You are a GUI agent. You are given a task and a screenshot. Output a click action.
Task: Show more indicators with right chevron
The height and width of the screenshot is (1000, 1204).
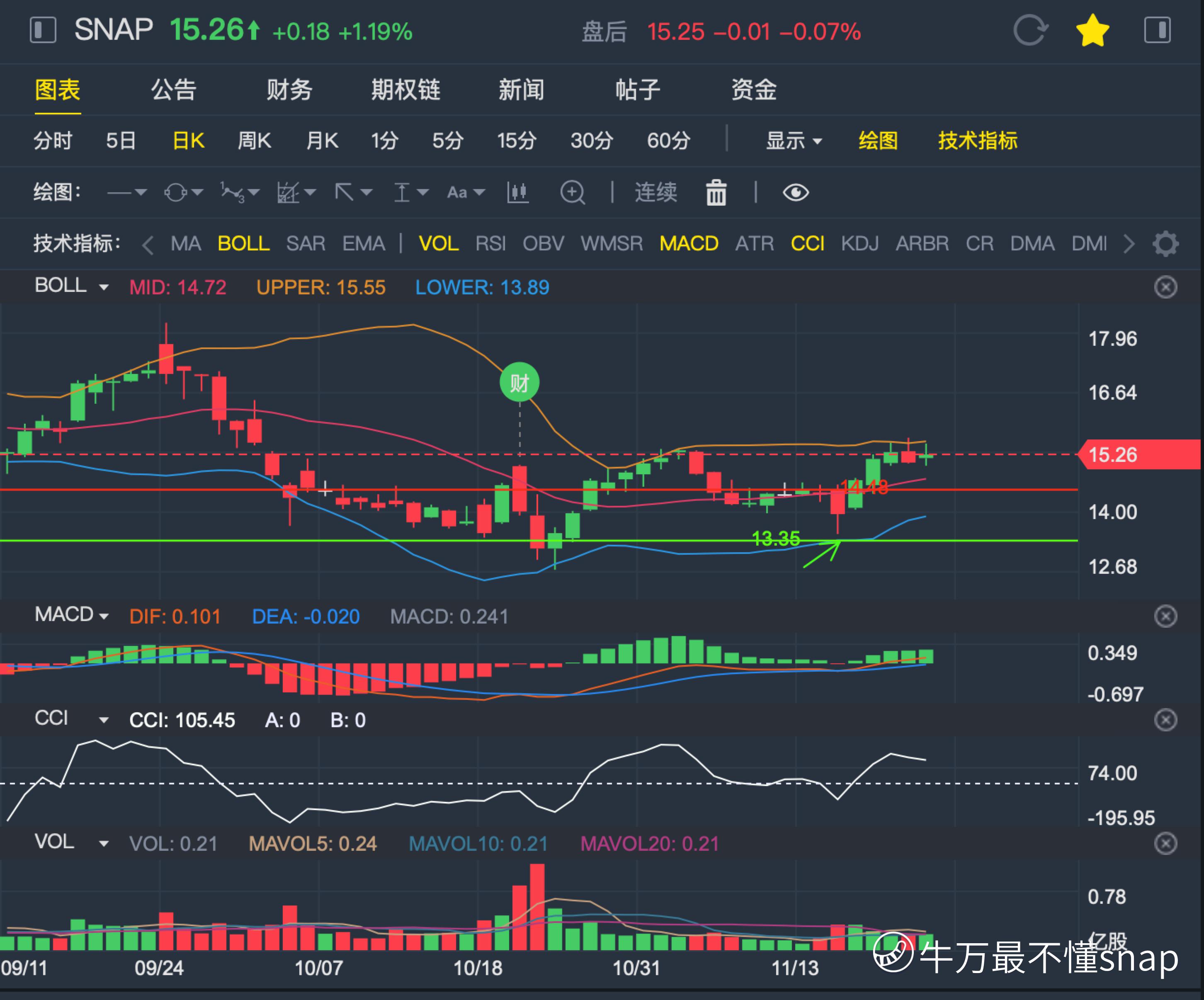pyautogui.click(x=1129, y=244)
